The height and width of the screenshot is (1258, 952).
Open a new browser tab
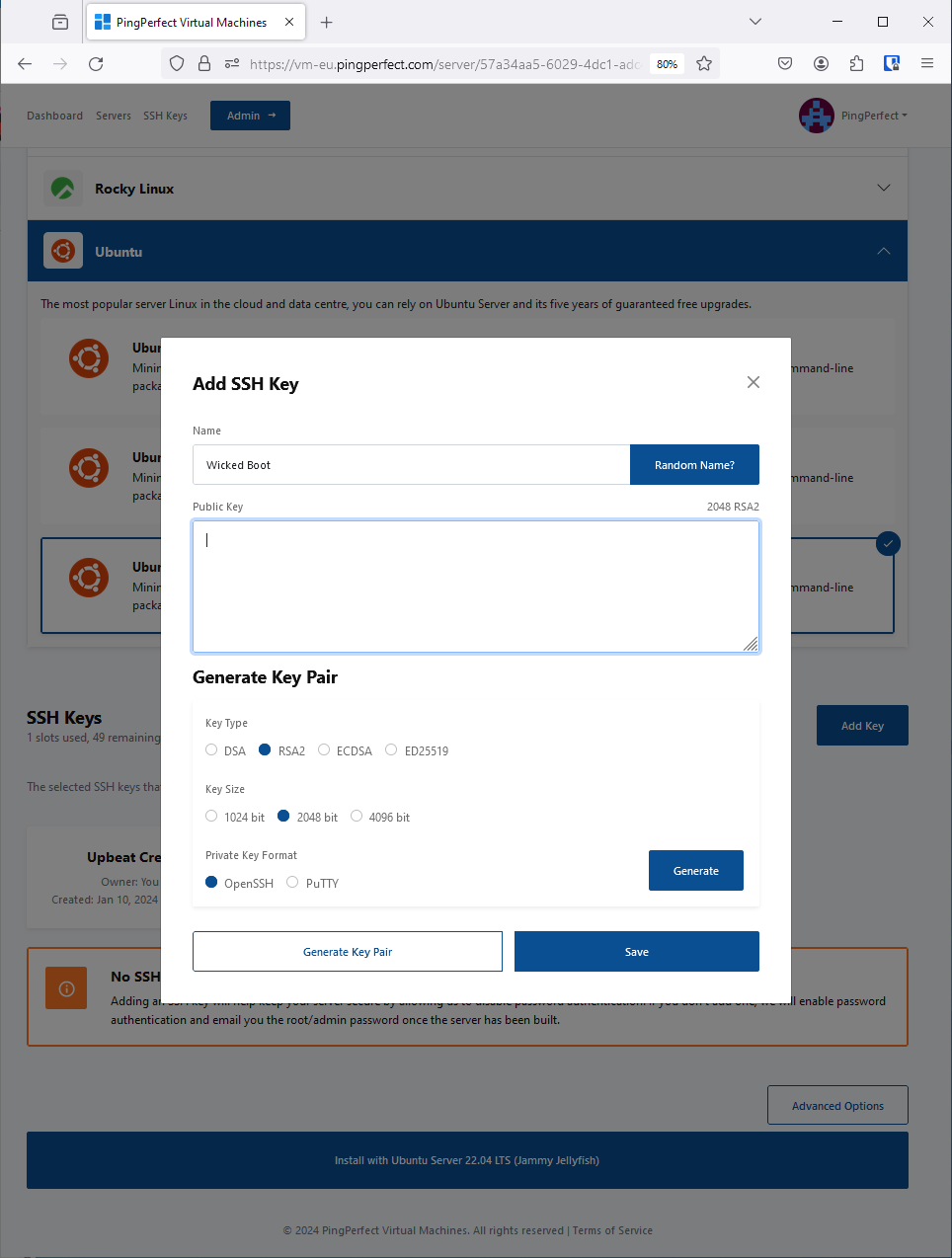click(x=327, y=22)
